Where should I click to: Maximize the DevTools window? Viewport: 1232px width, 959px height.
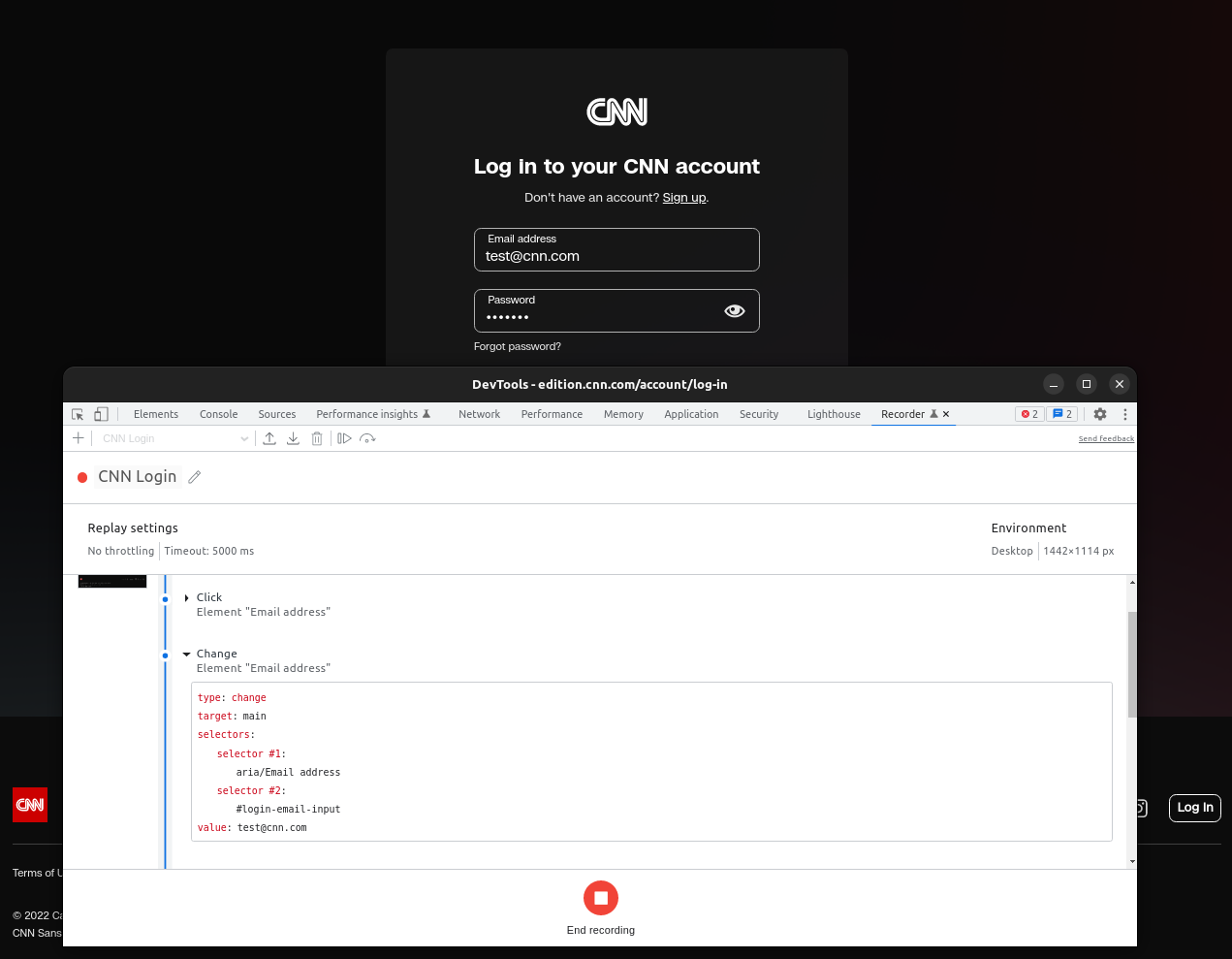click(1087, 384)
